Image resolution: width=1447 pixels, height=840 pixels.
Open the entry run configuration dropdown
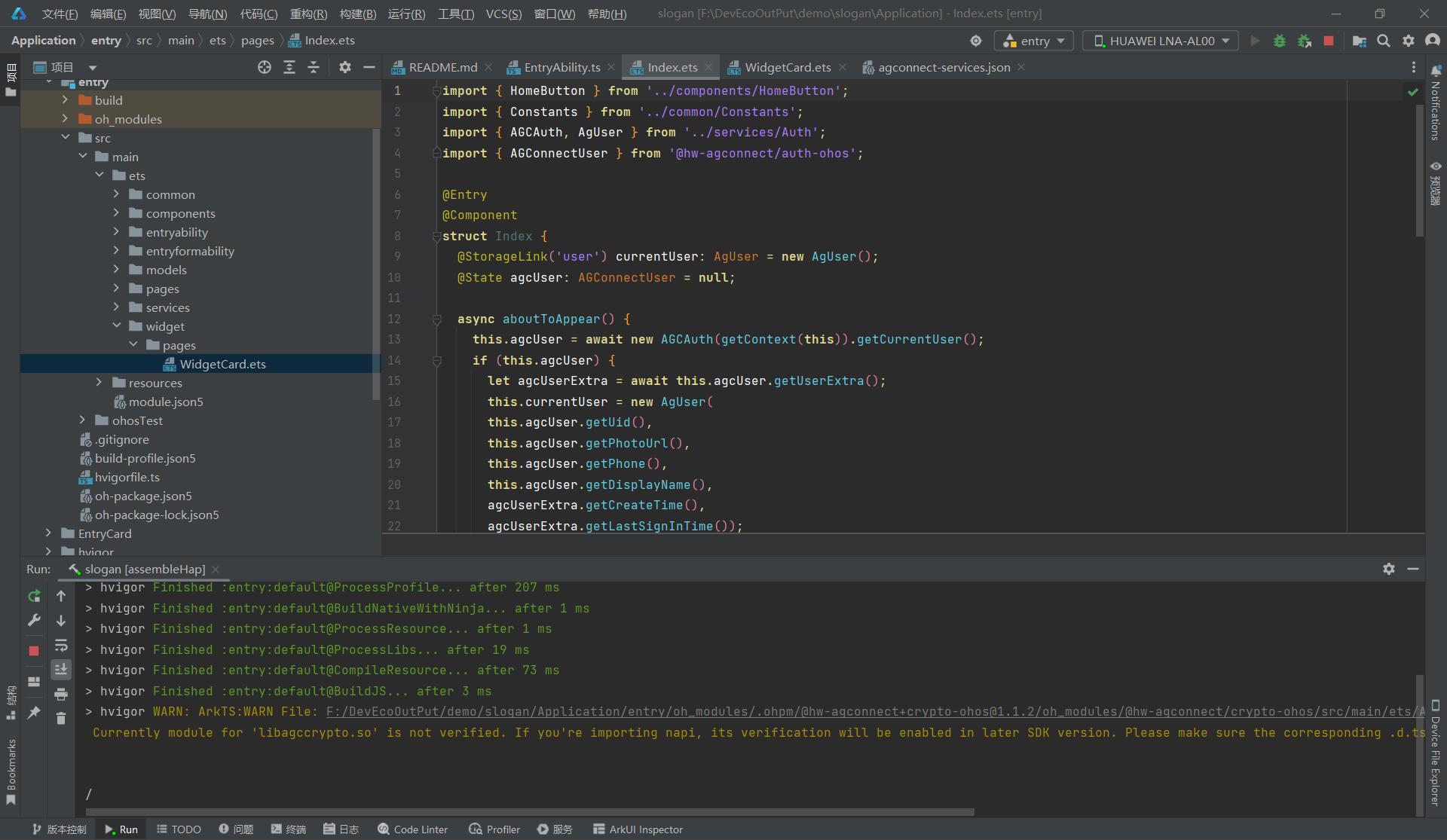[x=1034, y=41]
